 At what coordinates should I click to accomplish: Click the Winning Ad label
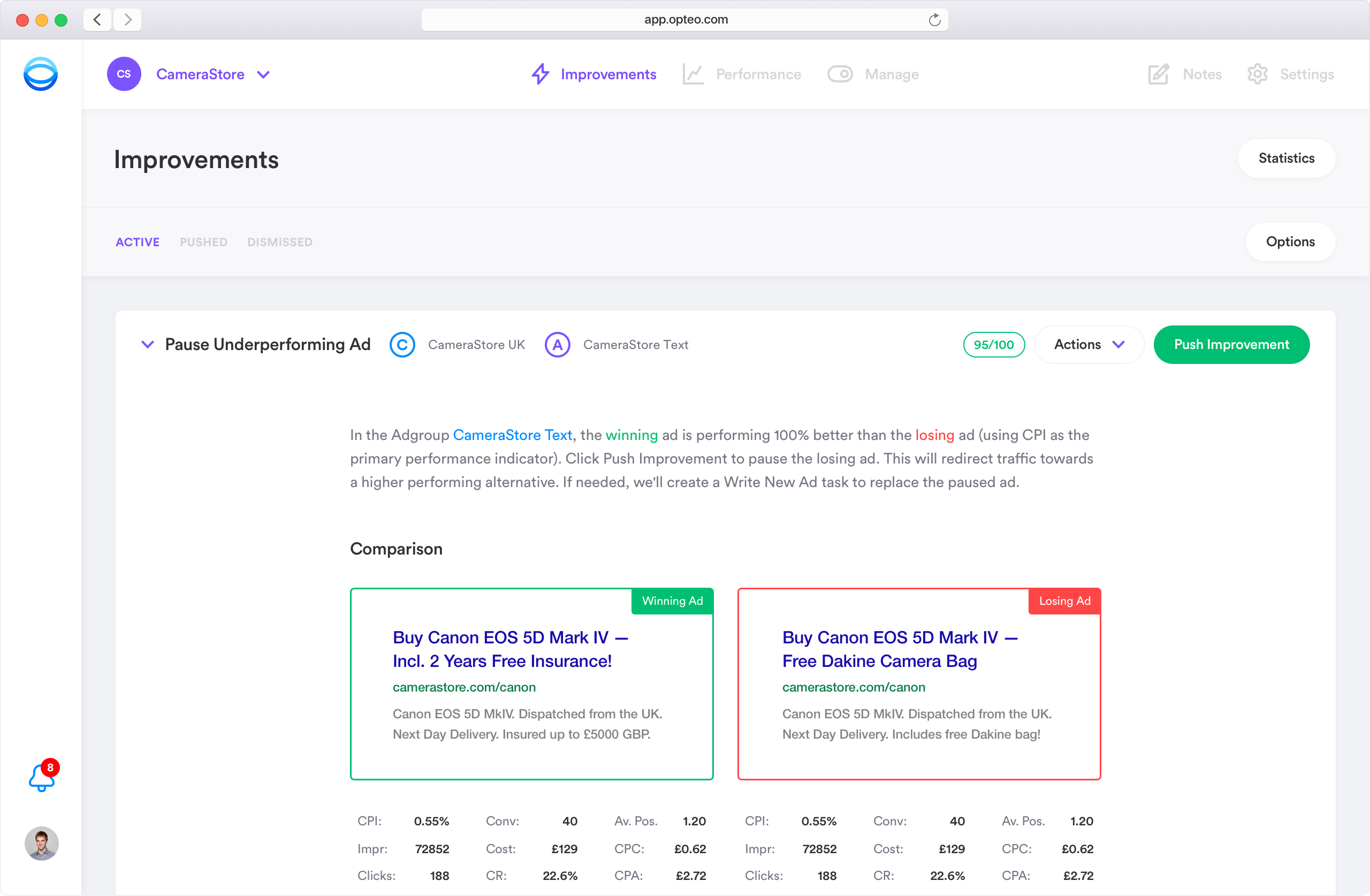click(x=672, y=601)
